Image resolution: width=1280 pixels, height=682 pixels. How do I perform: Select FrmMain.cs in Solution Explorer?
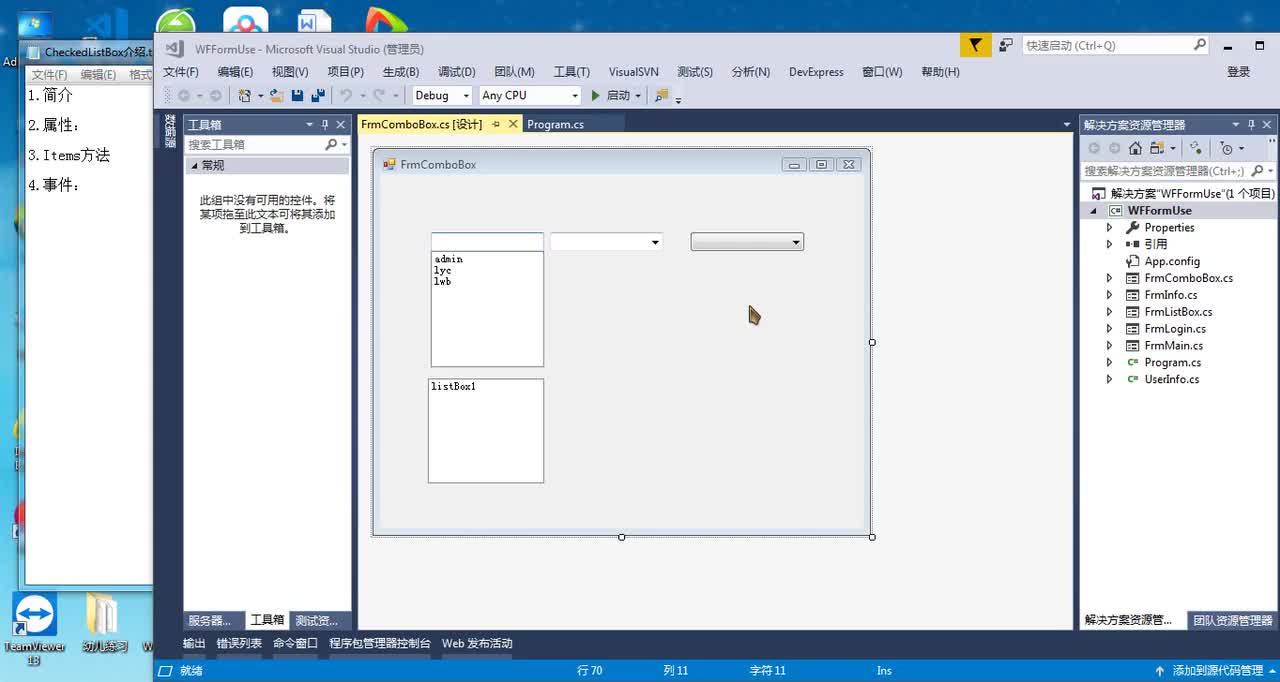point(1174,346)
